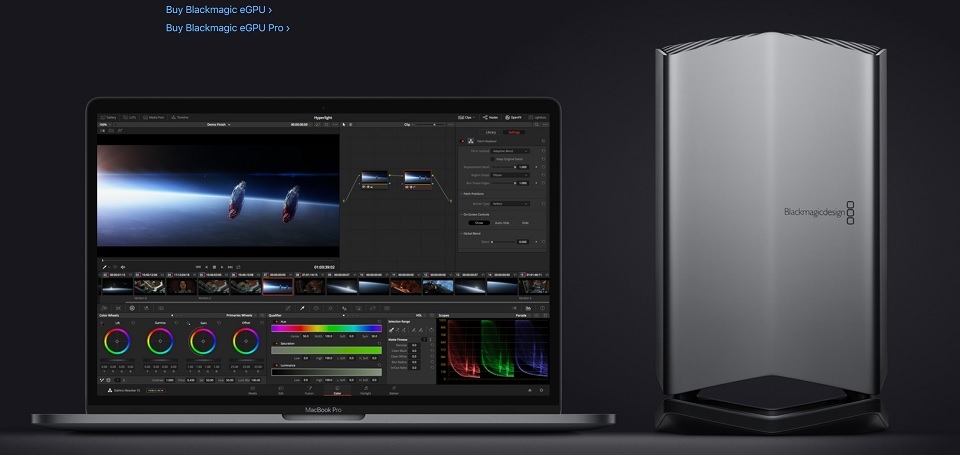This screenshot has height=455, width=960.
Task: Open the Key palette icon
Action: point(358,308)
